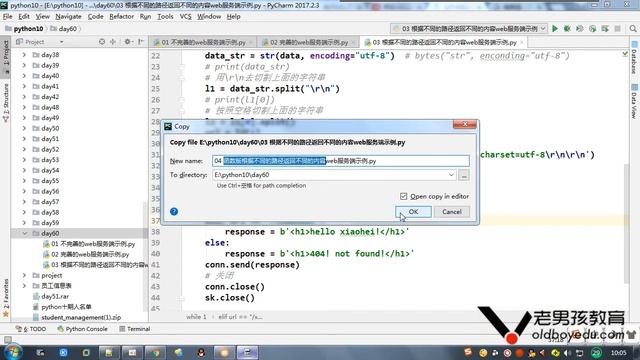Open the Tools menu
The height and width of the screenshot is (360, 640).
pyautogui.click(x=165, y=16)
